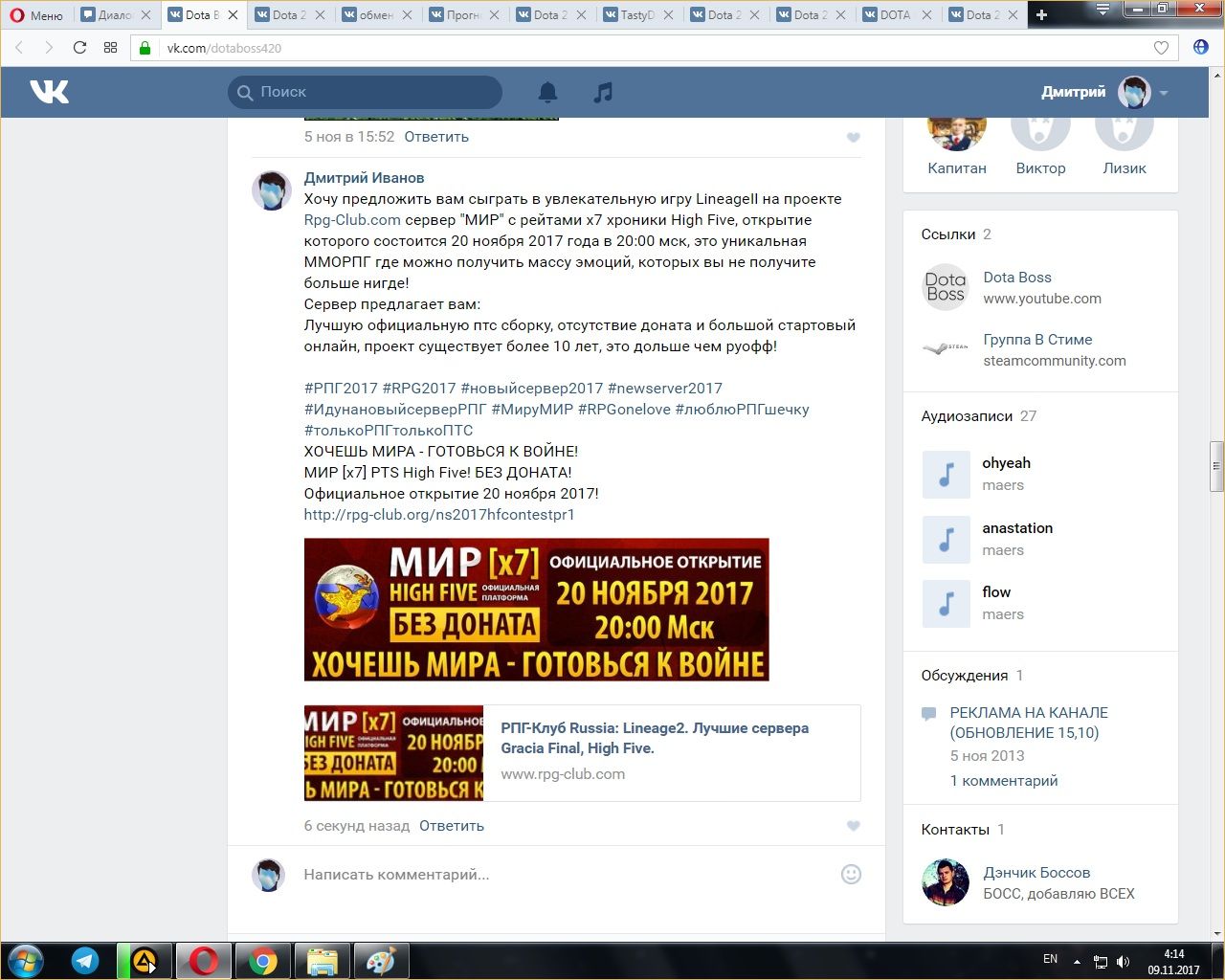Reply to the 6 секунд назад comment
This screenshot has height=980, width=1225.
(x=452, y=826)
